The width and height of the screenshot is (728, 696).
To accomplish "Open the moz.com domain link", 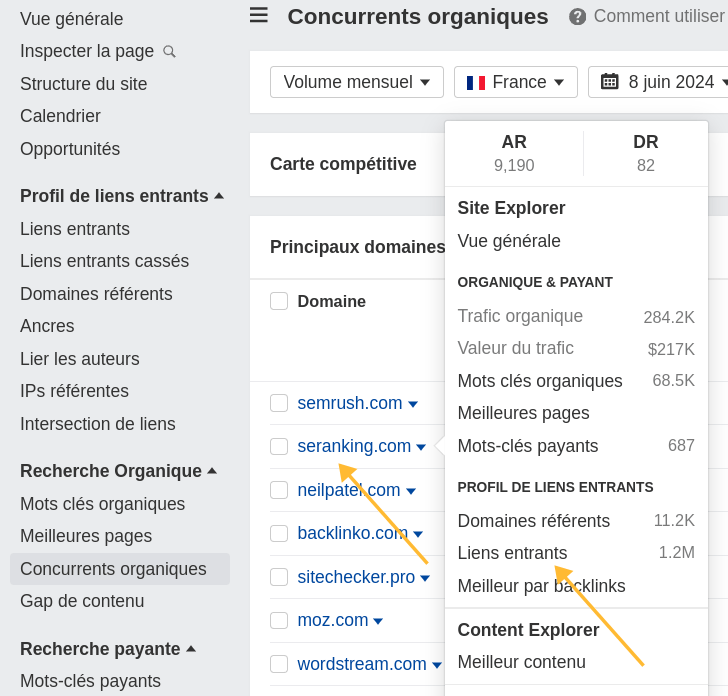I will click(x=332, y=620).
